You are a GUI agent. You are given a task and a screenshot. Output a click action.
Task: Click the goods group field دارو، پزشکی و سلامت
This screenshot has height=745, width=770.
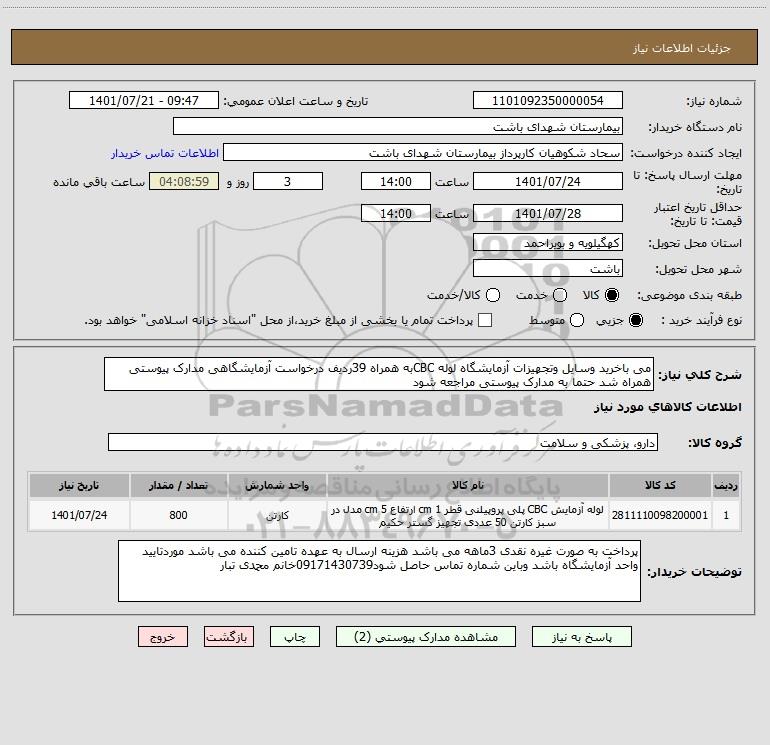[x=383, y=442]
